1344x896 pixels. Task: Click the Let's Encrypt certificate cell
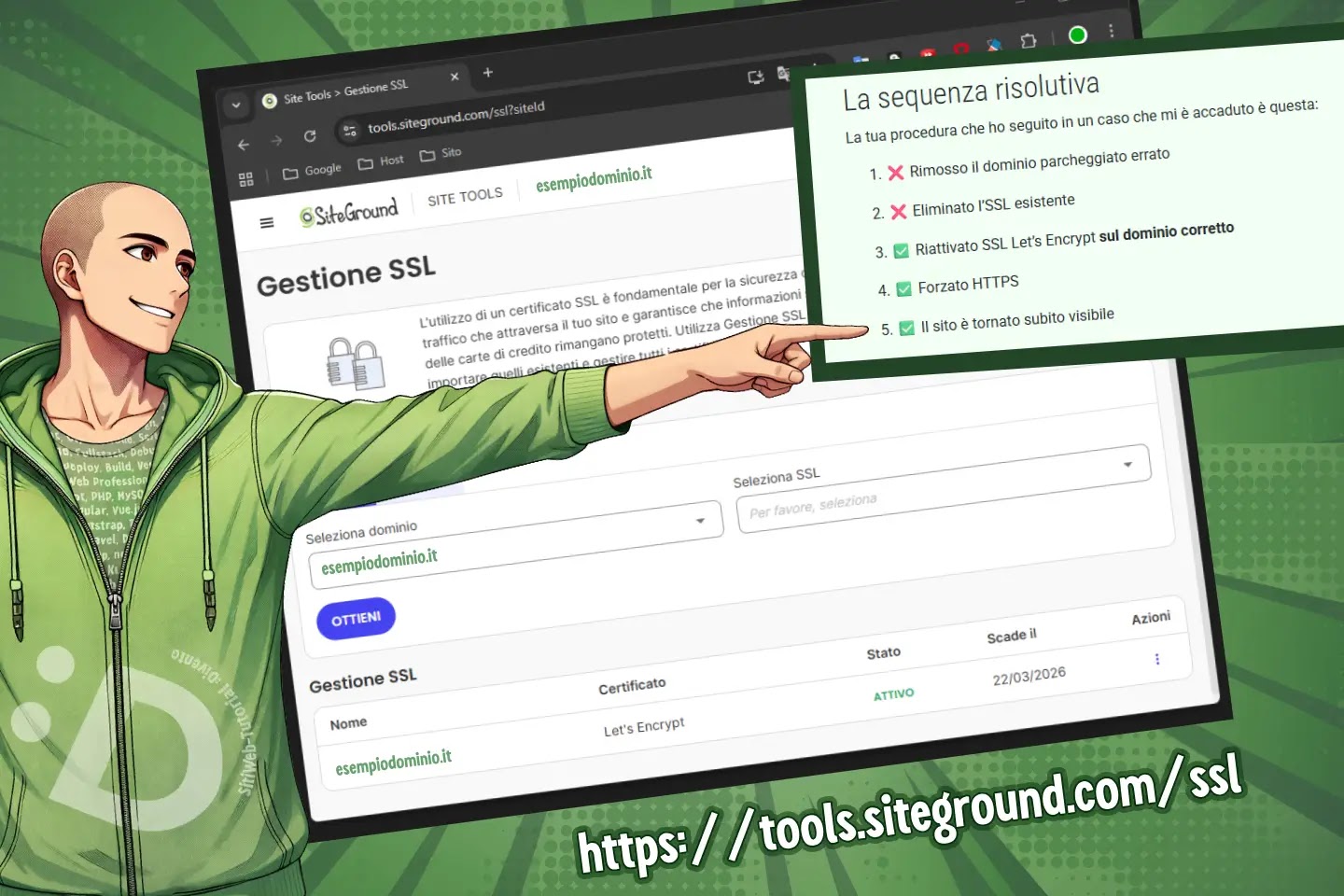tap(644, 726)
